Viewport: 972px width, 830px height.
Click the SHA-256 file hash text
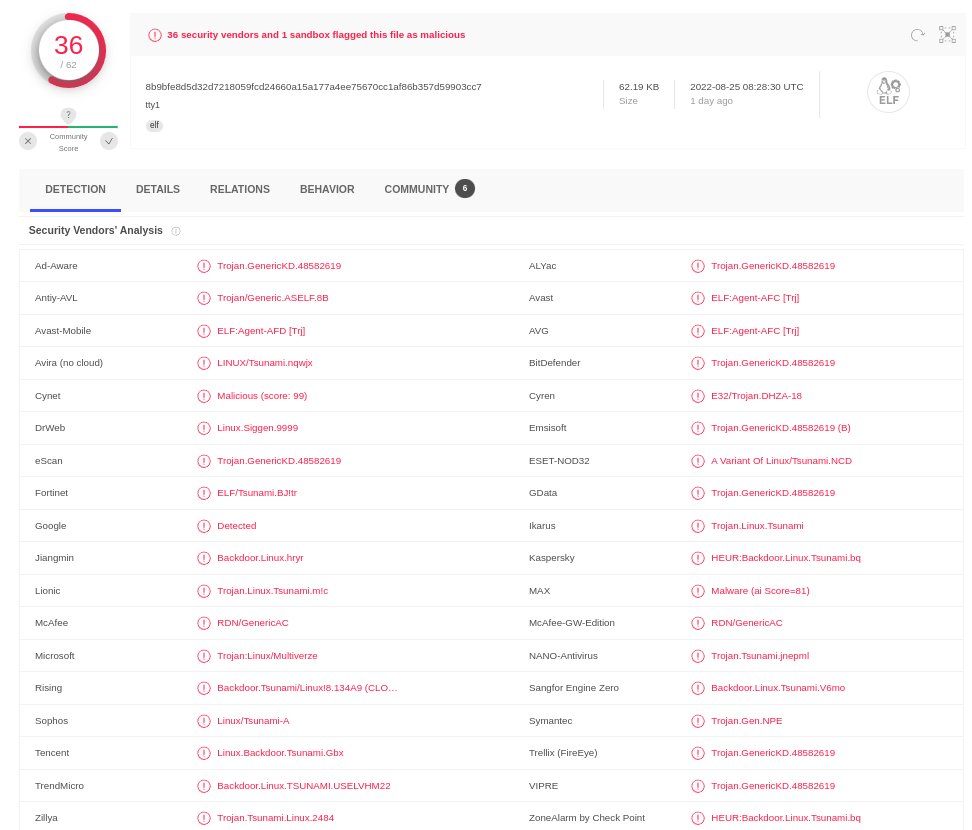(314, 87)
